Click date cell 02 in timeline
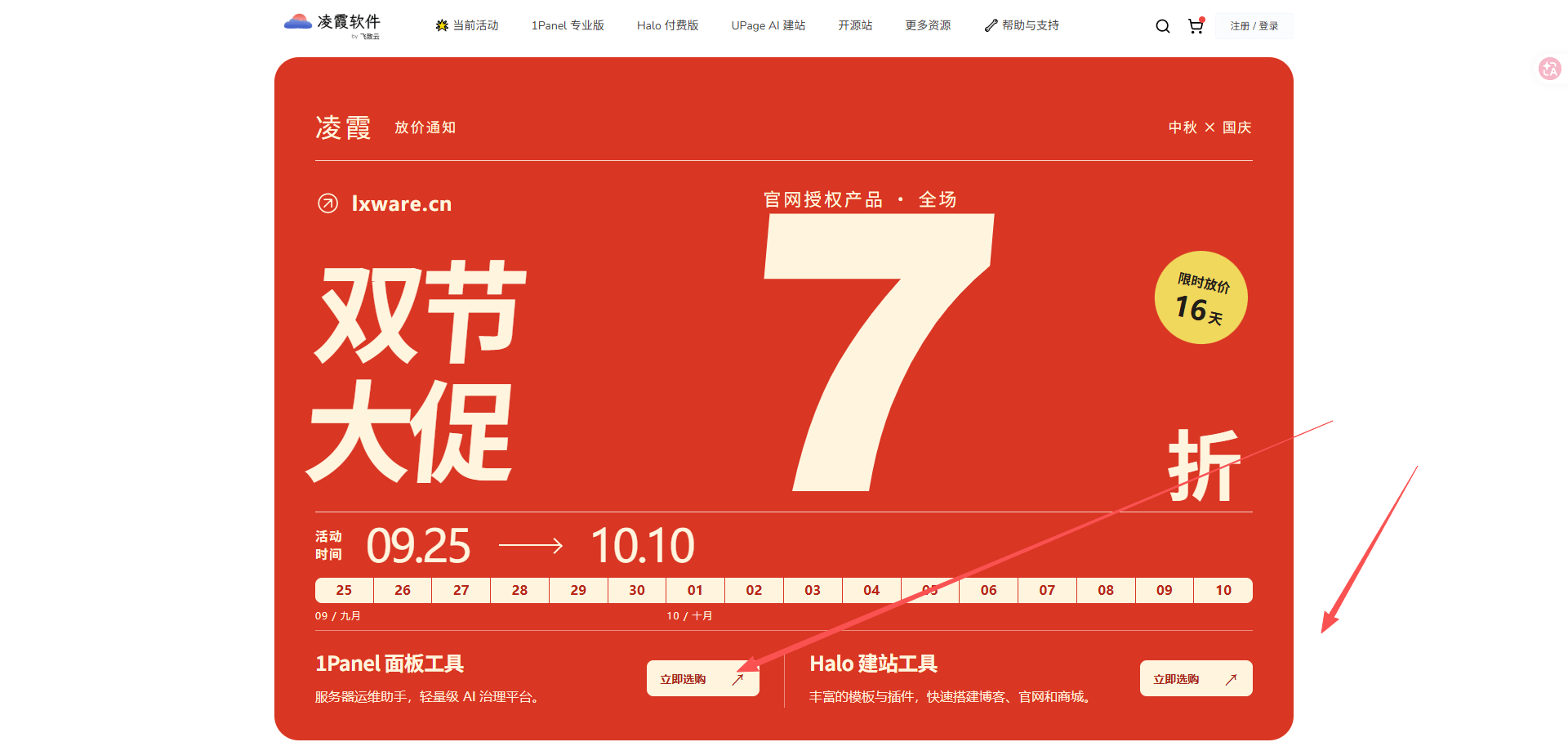The height and width of the screenshot is (751, 1568). click(754, 590)
